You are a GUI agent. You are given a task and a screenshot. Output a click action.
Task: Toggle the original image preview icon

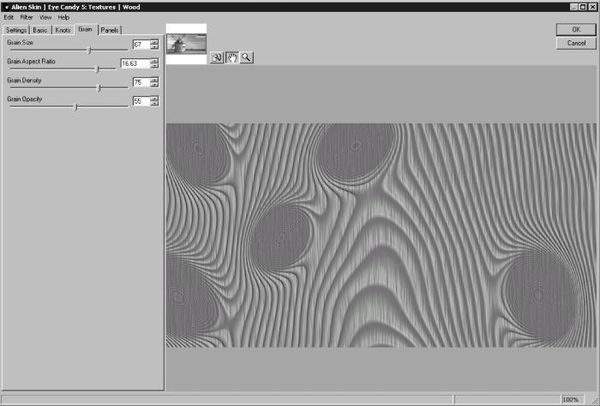(216, 58)
